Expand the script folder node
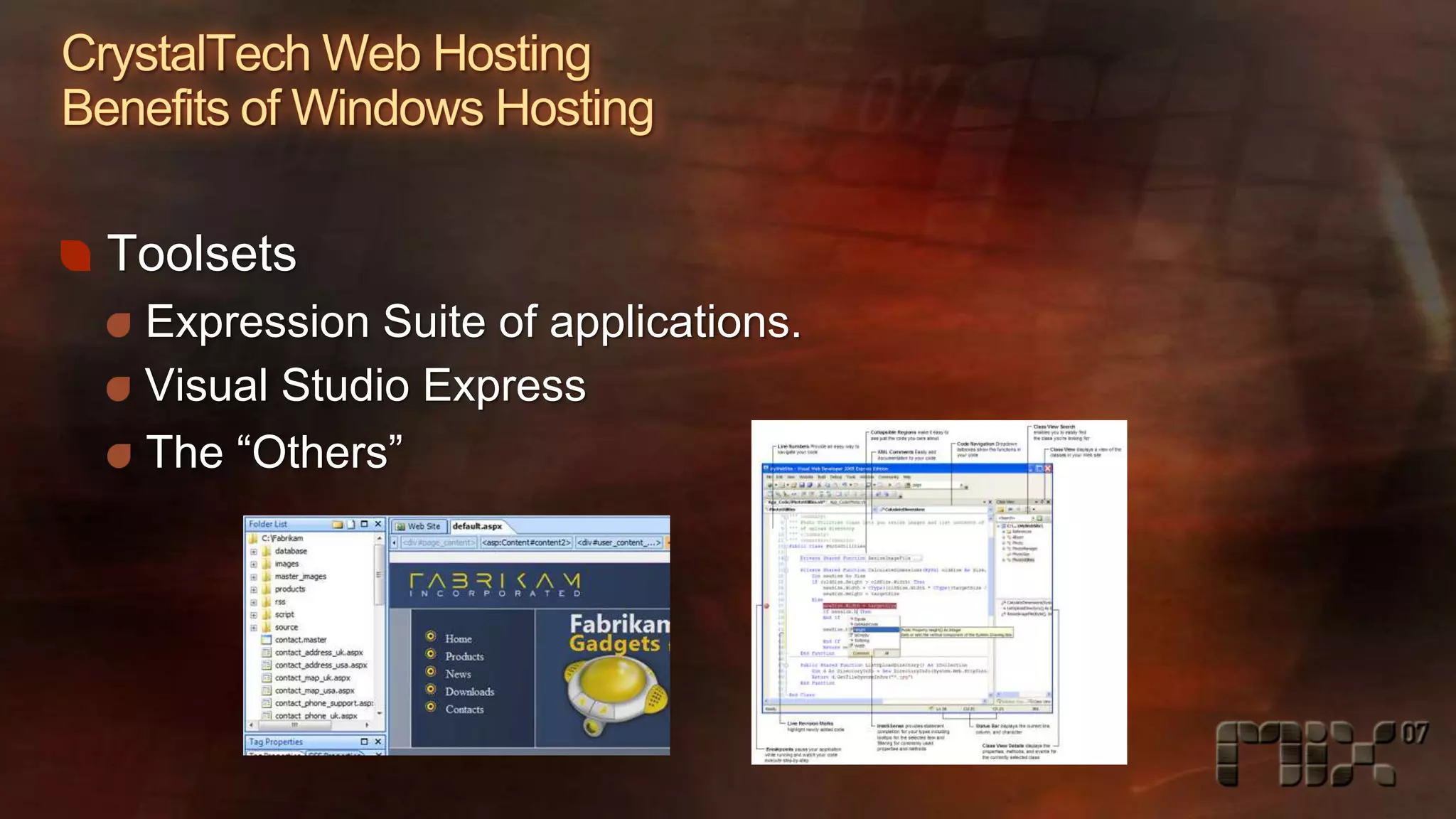 click(x=254, y=615)
